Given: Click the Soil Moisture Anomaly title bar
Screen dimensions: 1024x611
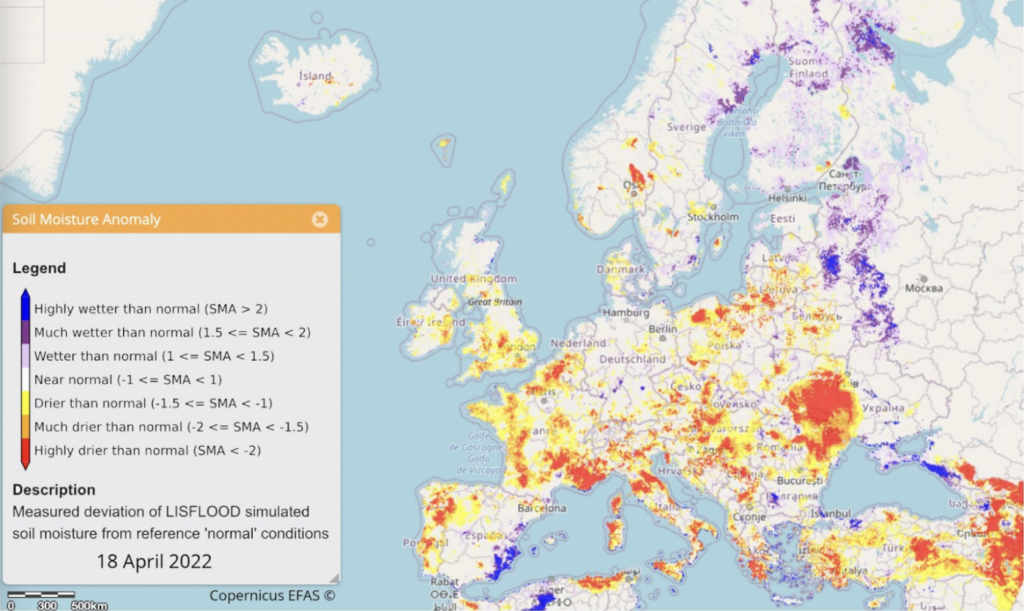Looking at the screenshot, I should pyautogui.click(x=150, y=219).
